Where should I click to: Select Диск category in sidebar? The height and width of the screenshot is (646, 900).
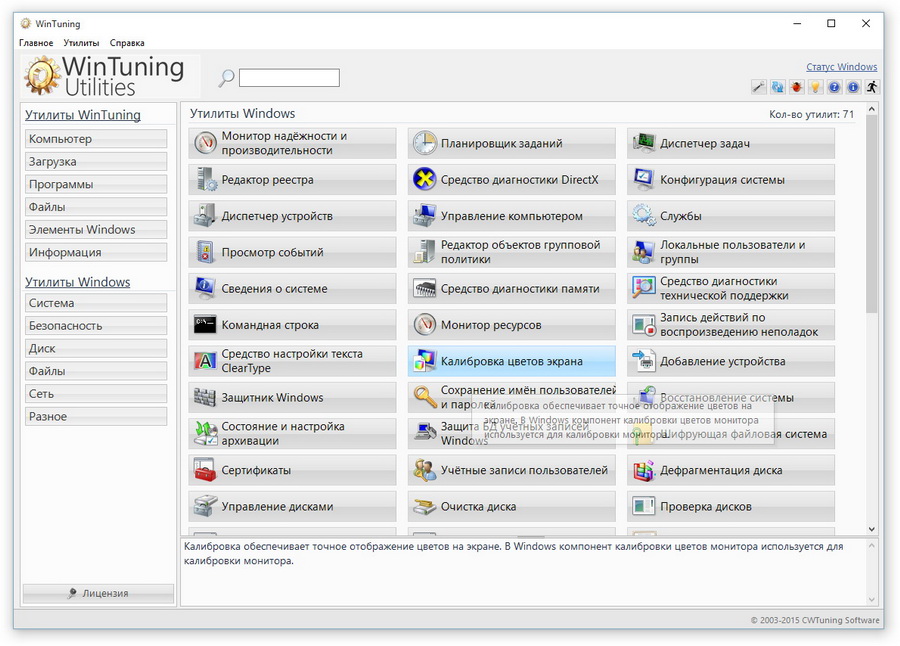(x=96, y=349)
